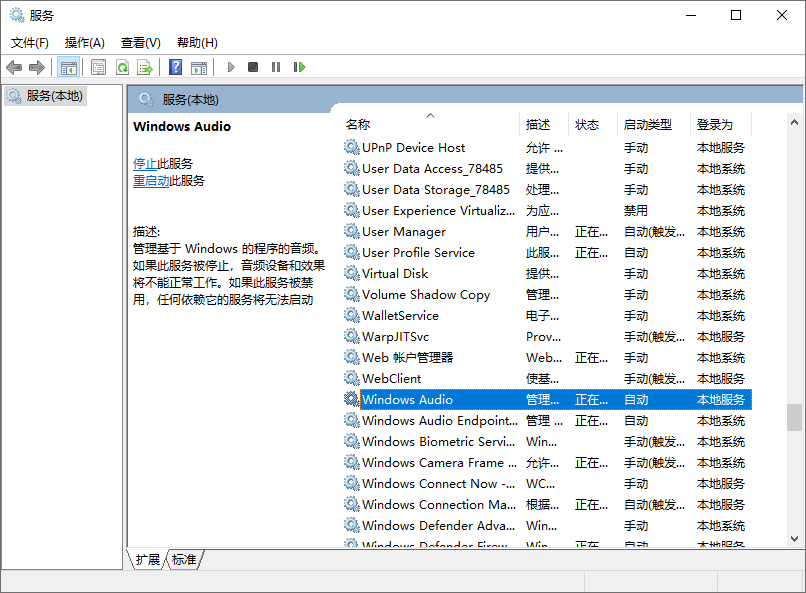
Task: Select the User Experience Virtualiz... service
Action: pos(547,211)
